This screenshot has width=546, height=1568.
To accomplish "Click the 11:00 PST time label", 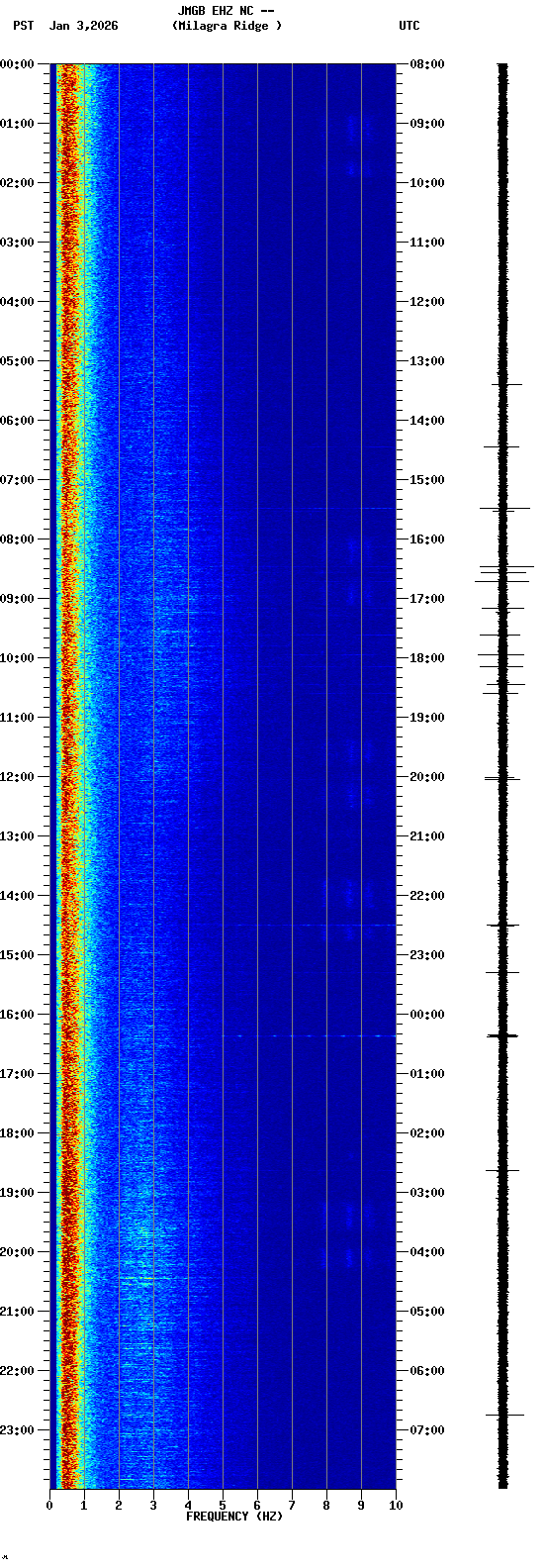I will [18, 718].
